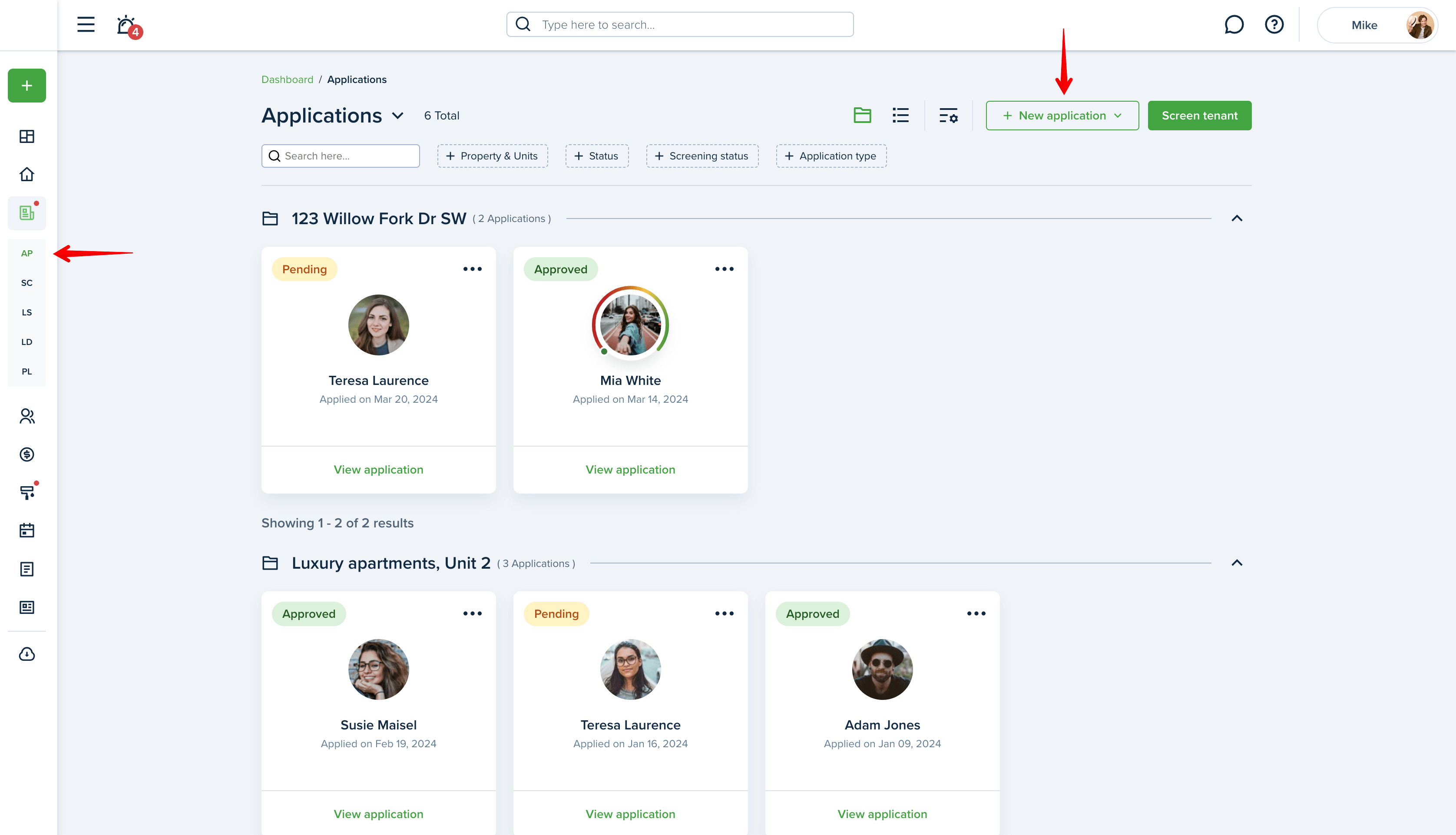Open the properties house icon
The width and height of the screenshot is (1456, 835).
tap(27, 174)
